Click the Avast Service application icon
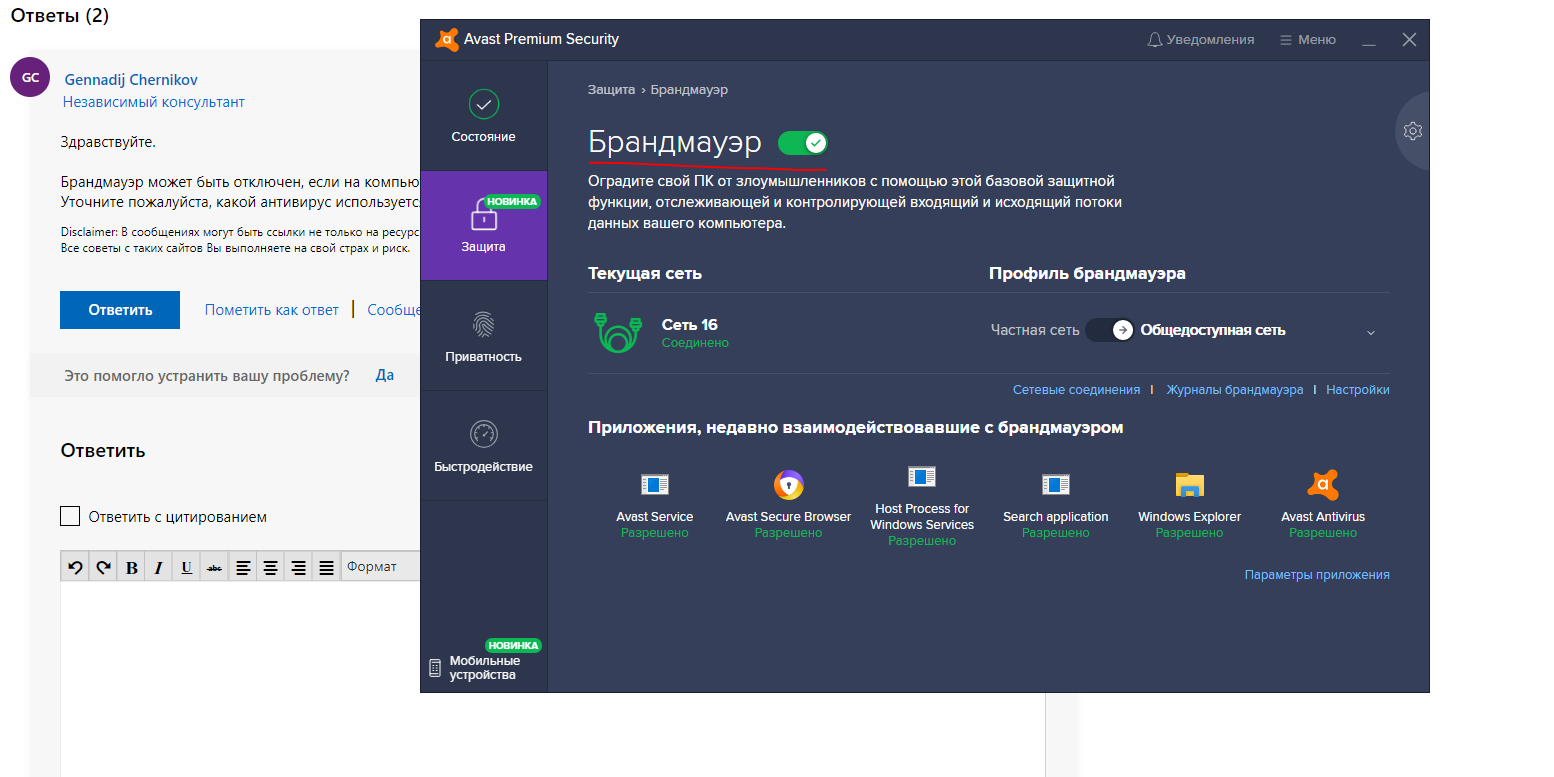 (x=655, y=485)
